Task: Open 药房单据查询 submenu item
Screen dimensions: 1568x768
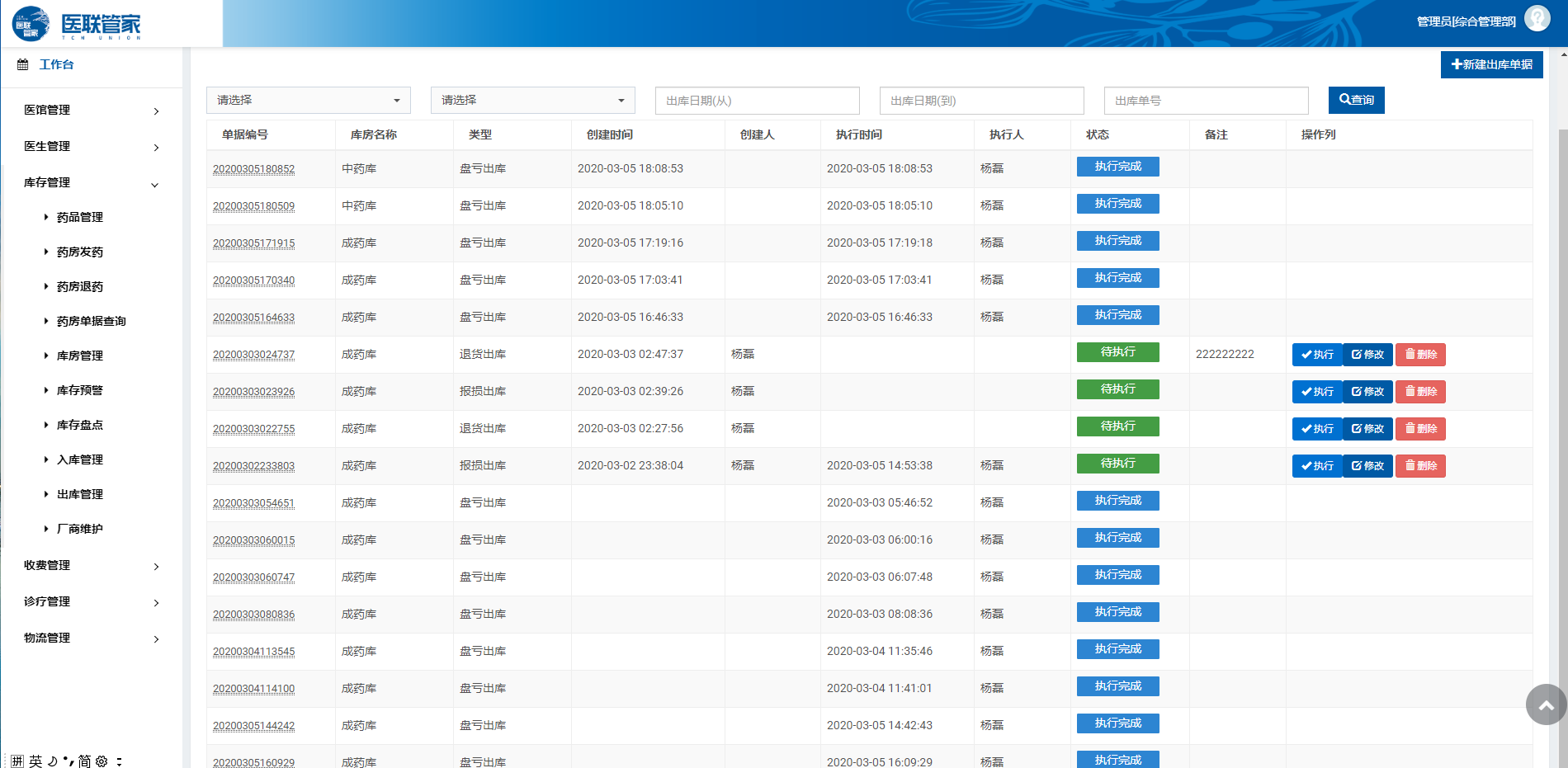Action: pyautogui.click(x=92, y=321)
